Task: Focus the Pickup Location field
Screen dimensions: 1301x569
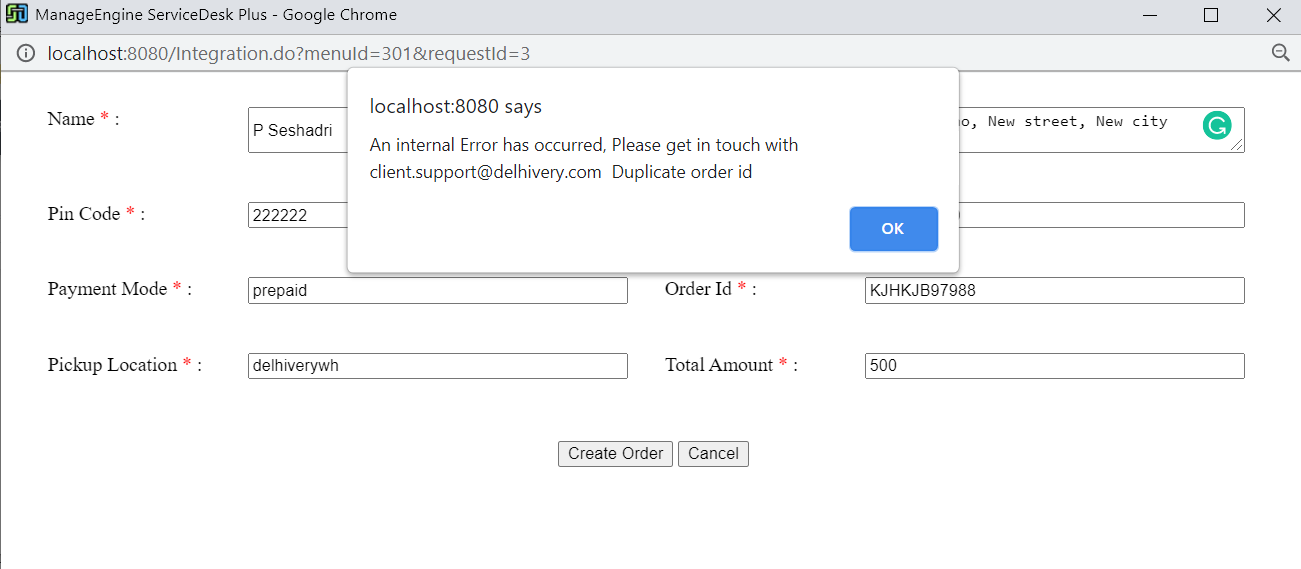Action: tap(437, 366)
